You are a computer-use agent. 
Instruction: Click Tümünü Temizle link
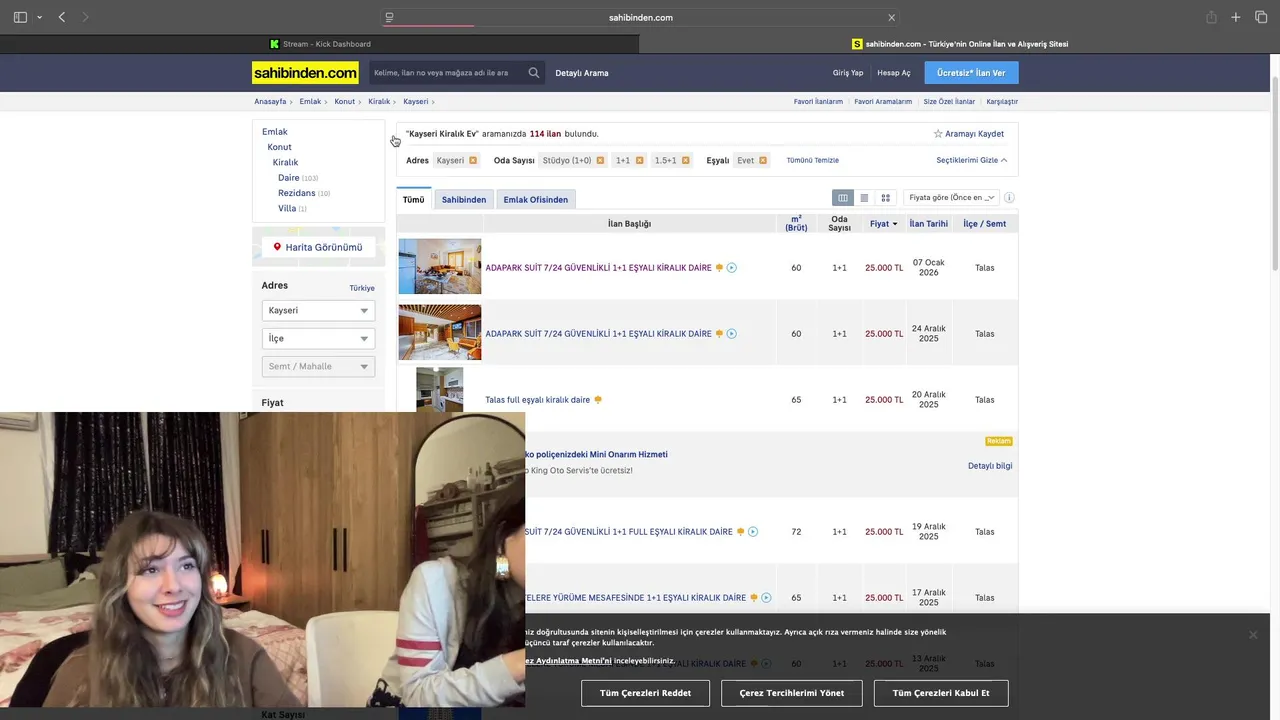[812, 160]
